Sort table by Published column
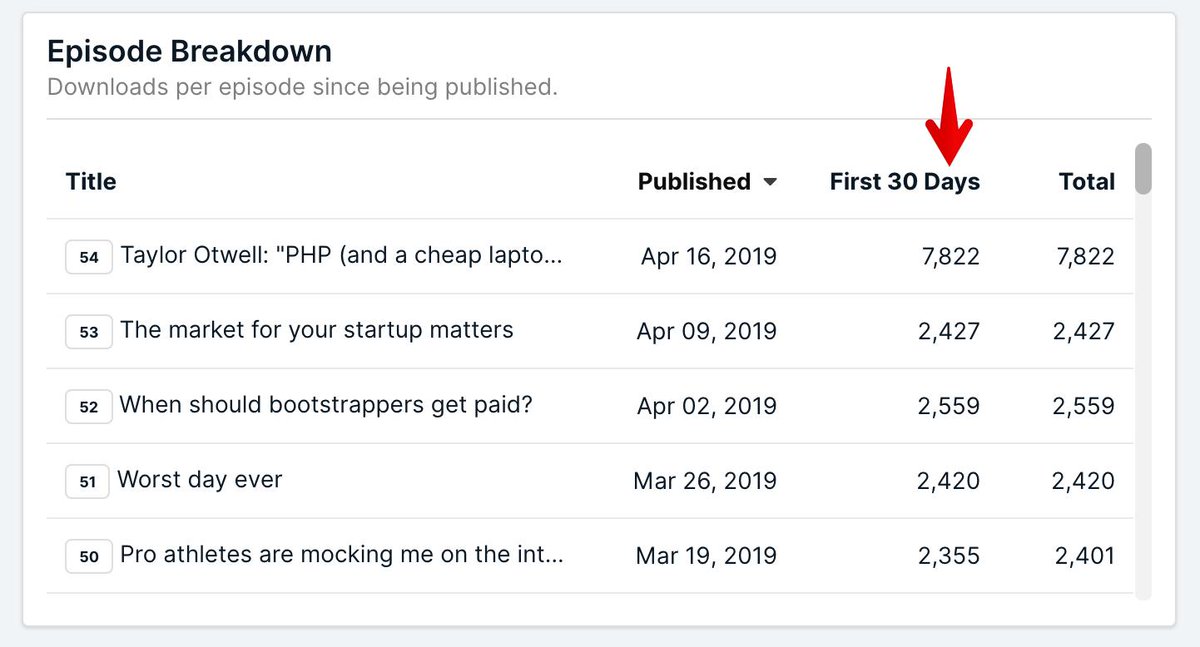Viewport: 1200px width, 647px height. click(694, 182)
